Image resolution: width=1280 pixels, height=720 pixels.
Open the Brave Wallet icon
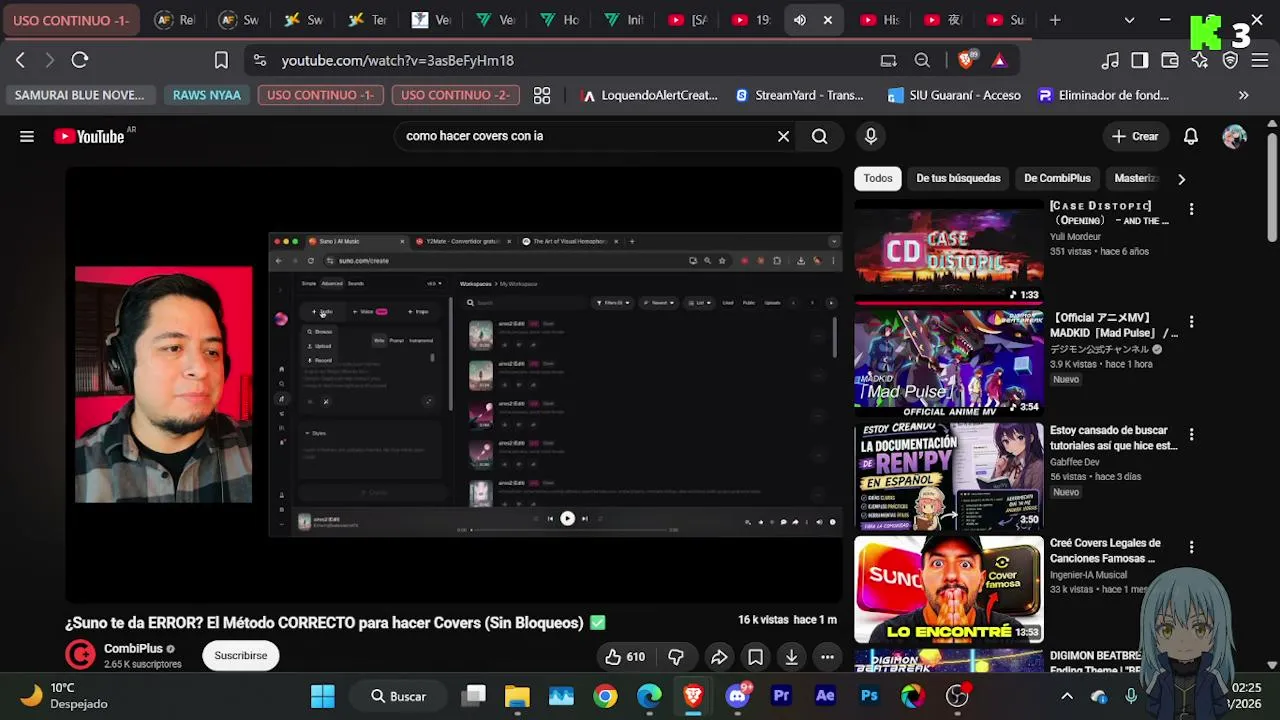(x=1169, y=60)
